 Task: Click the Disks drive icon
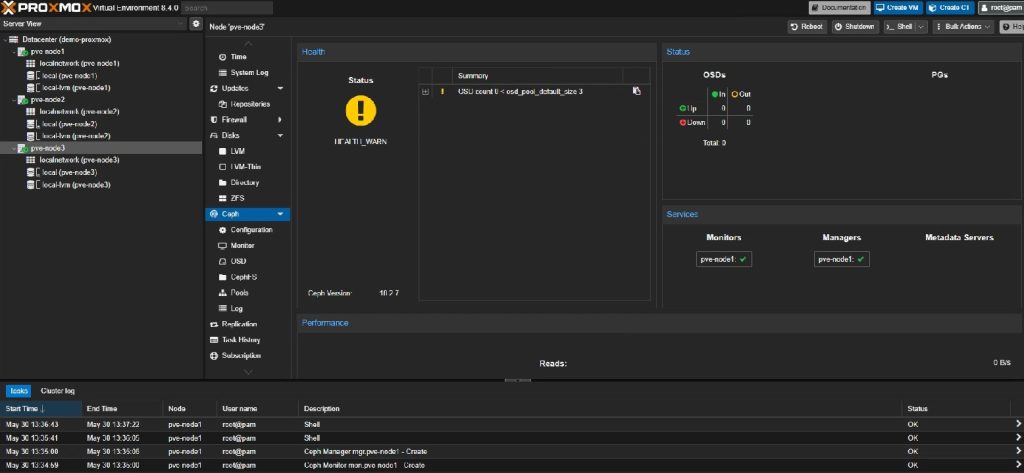point(214,135)
